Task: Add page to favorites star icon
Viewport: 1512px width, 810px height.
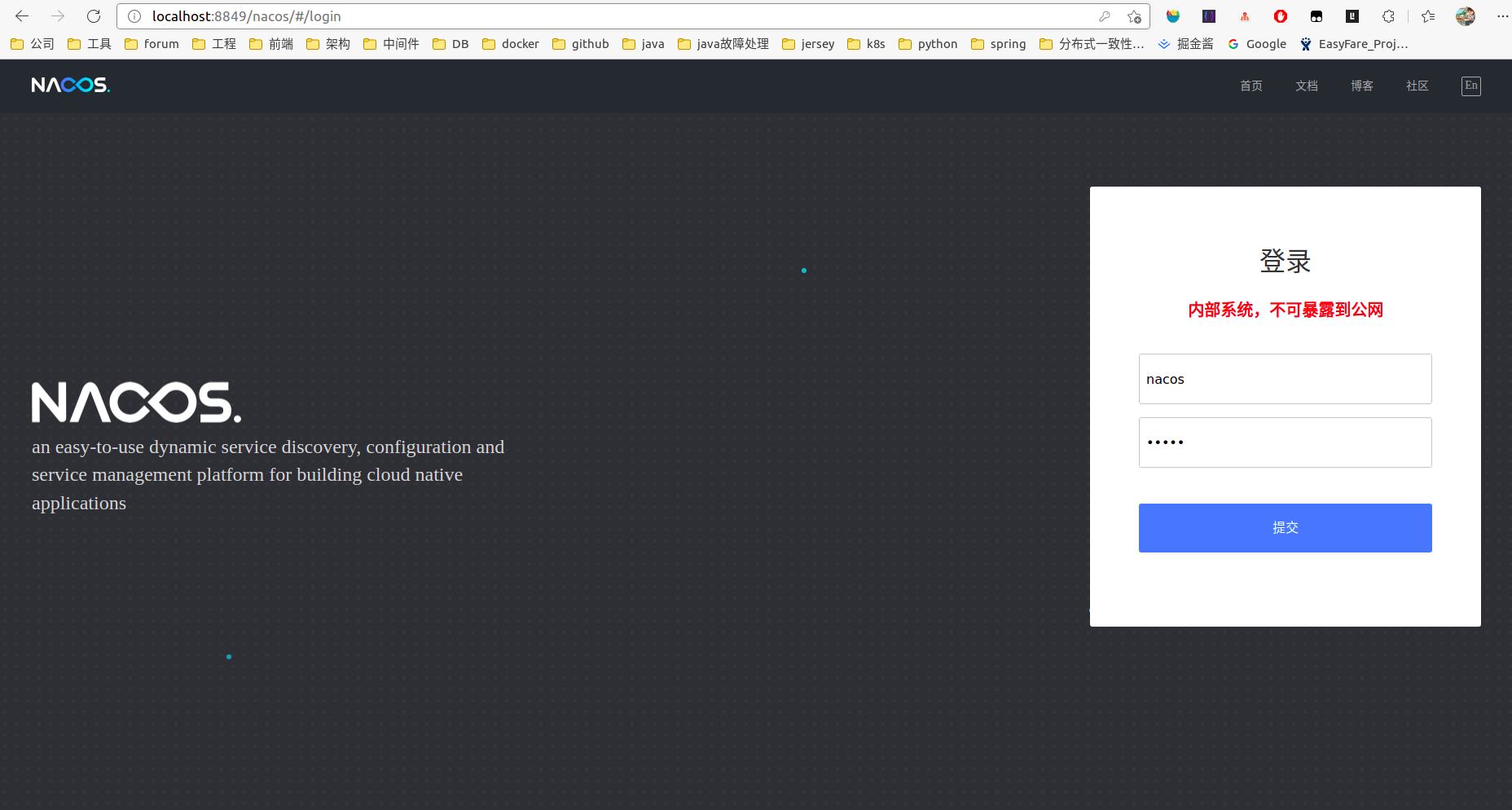Action: (x=1134, y=16)
